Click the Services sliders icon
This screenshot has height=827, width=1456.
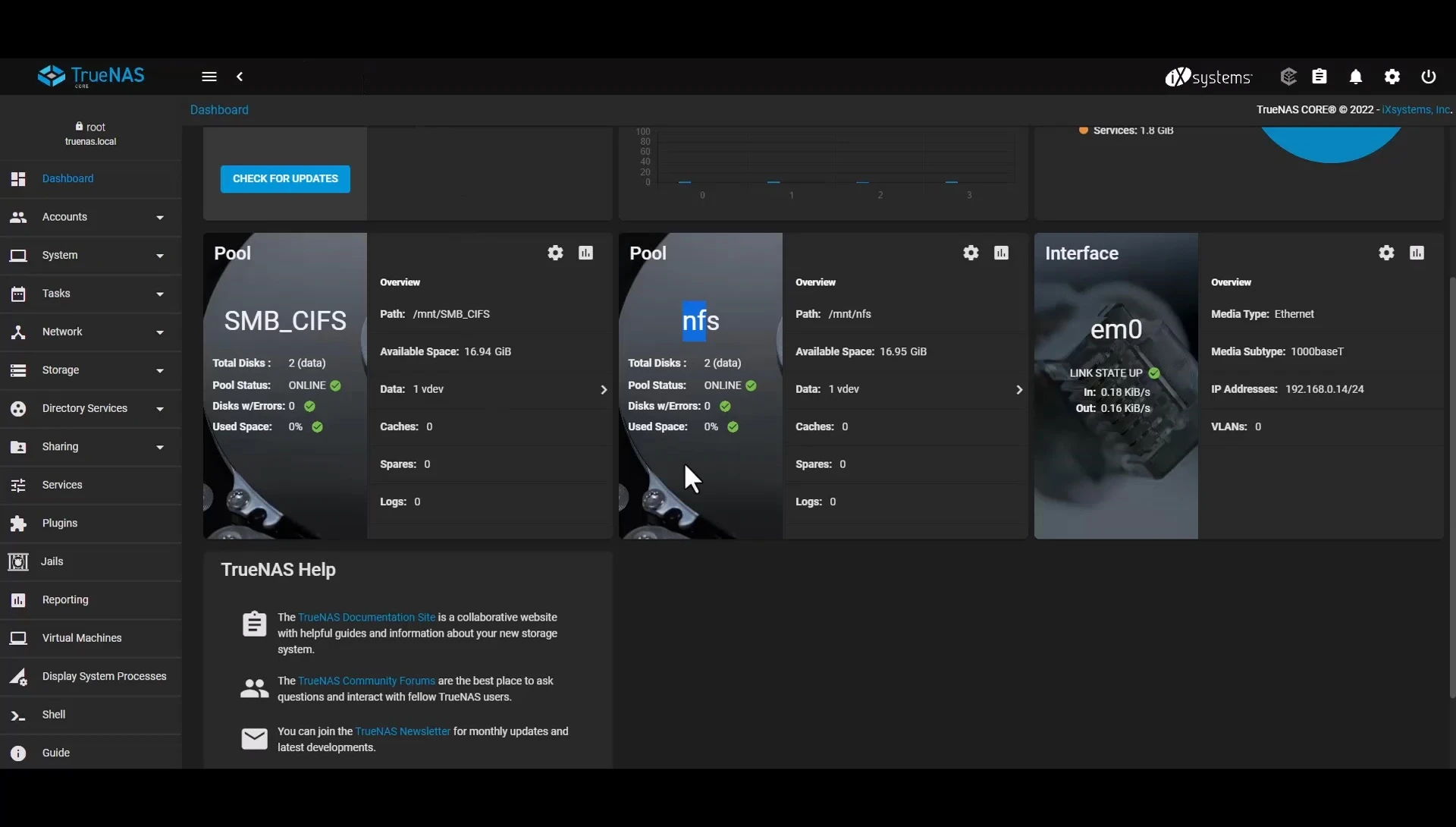[x=18, y=485]
